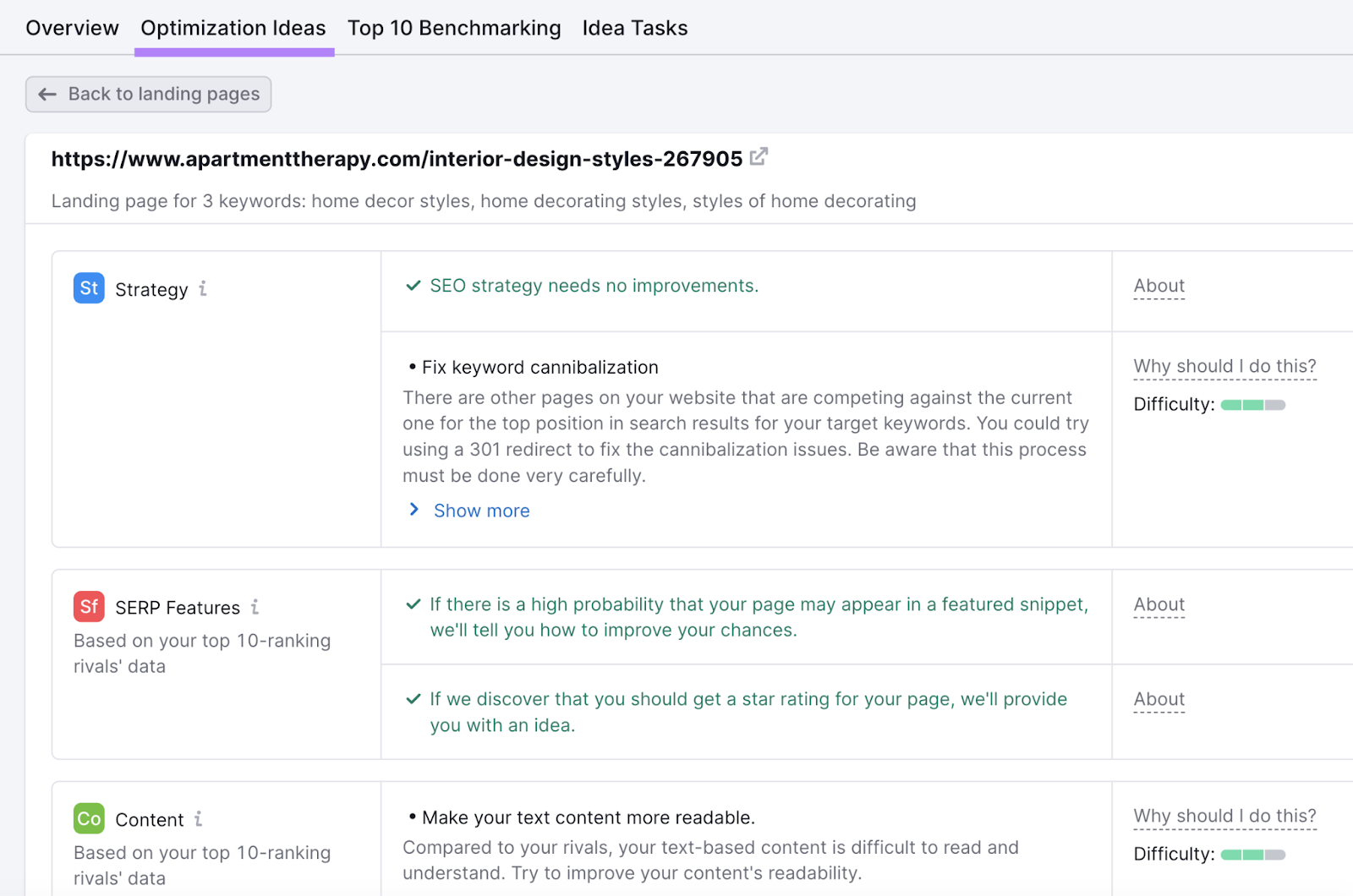Open "Why should I do this?" for readability idea

1224,815
